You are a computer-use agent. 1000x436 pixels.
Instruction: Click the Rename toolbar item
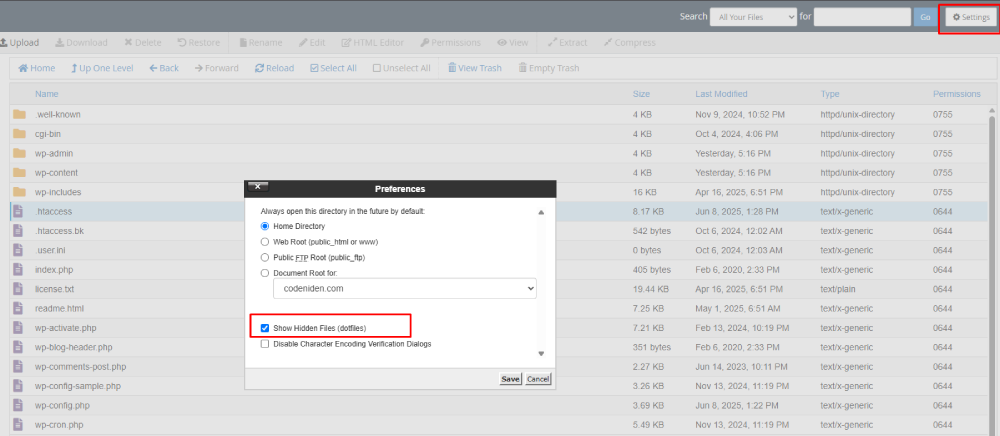[x=261, y=43]
